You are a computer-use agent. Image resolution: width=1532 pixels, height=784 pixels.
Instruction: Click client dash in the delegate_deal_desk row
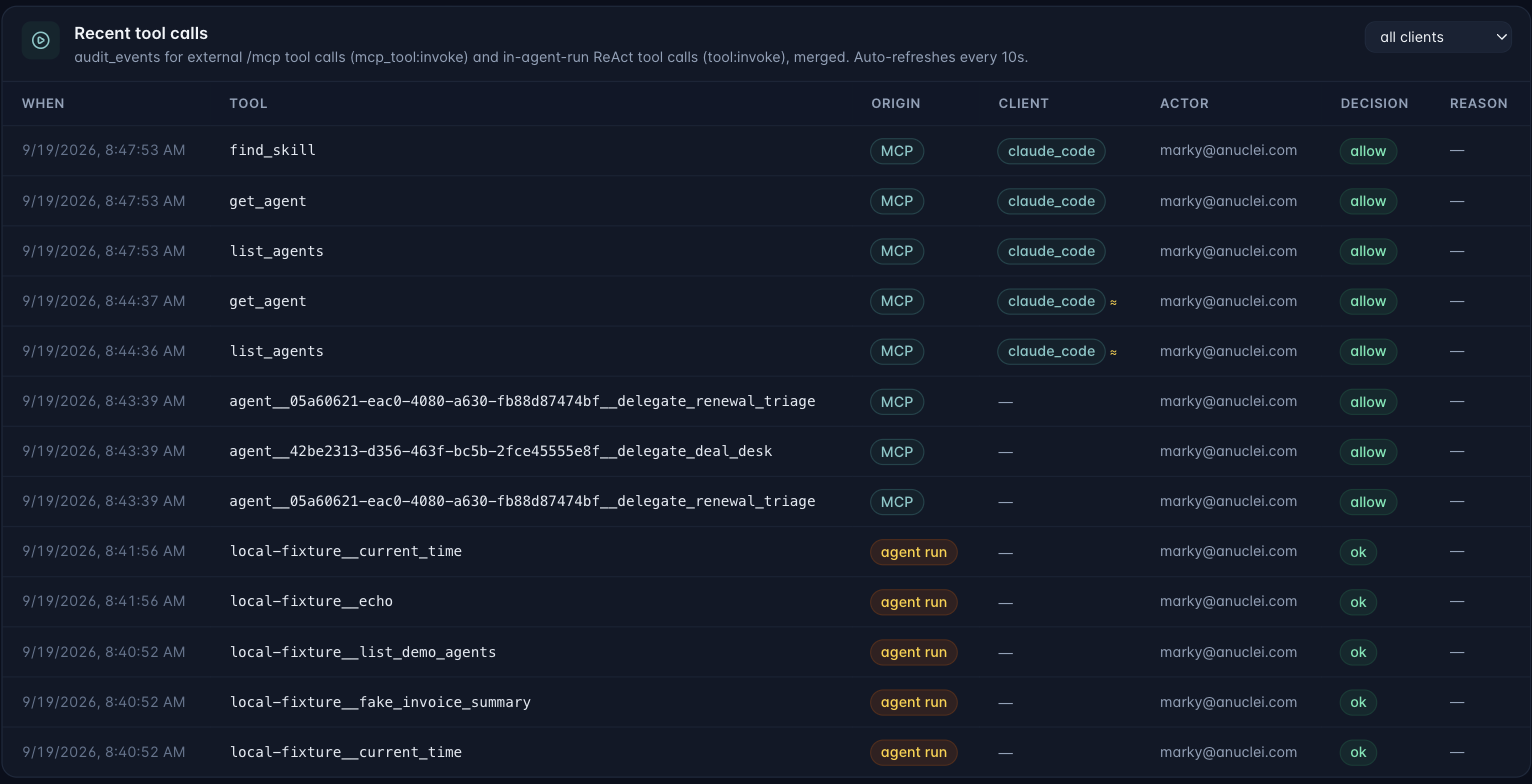click(x=1005, y=451)
